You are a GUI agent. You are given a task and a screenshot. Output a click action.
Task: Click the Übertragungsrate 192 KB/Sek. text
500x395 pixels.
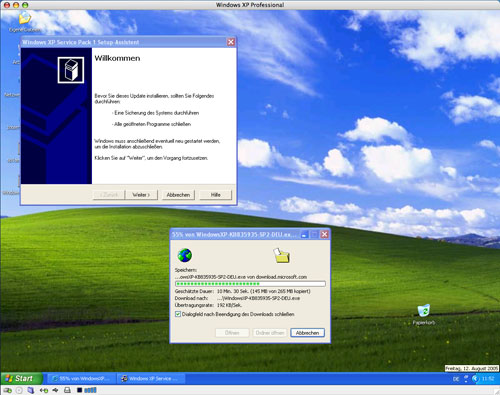[x=208, y=305]
